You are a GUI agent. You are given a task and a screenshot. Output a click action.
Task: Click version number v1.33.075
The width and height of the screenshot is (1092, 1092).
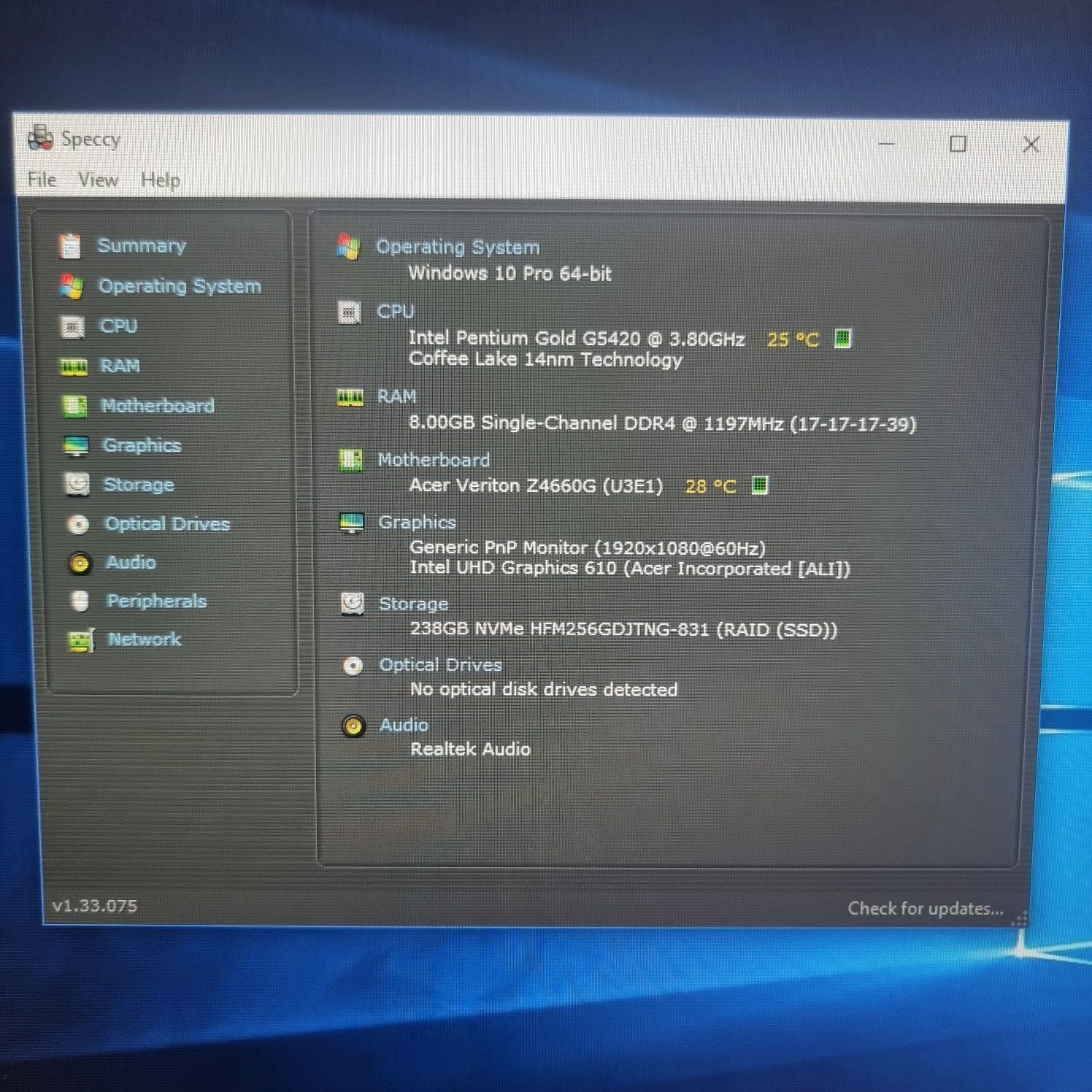95,906
